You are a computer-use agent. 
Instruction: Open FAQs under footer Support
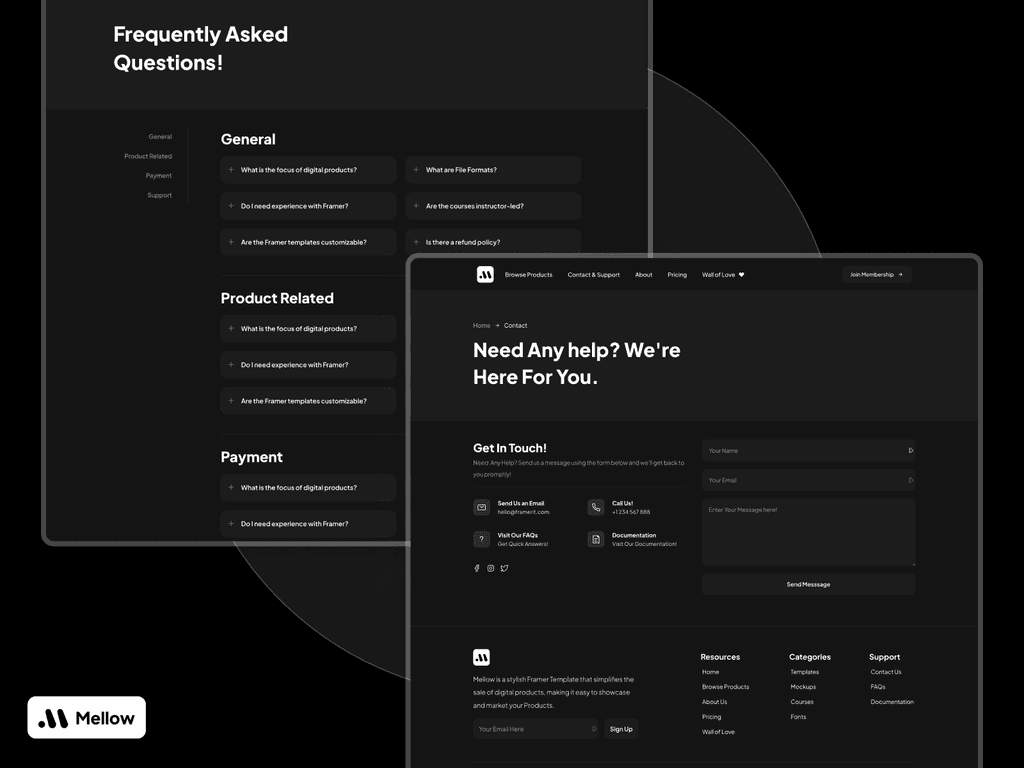tap(878, 687)
